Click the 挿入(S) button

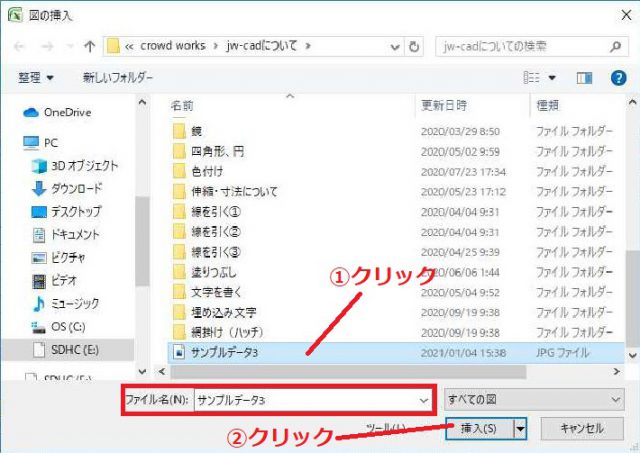477,428
